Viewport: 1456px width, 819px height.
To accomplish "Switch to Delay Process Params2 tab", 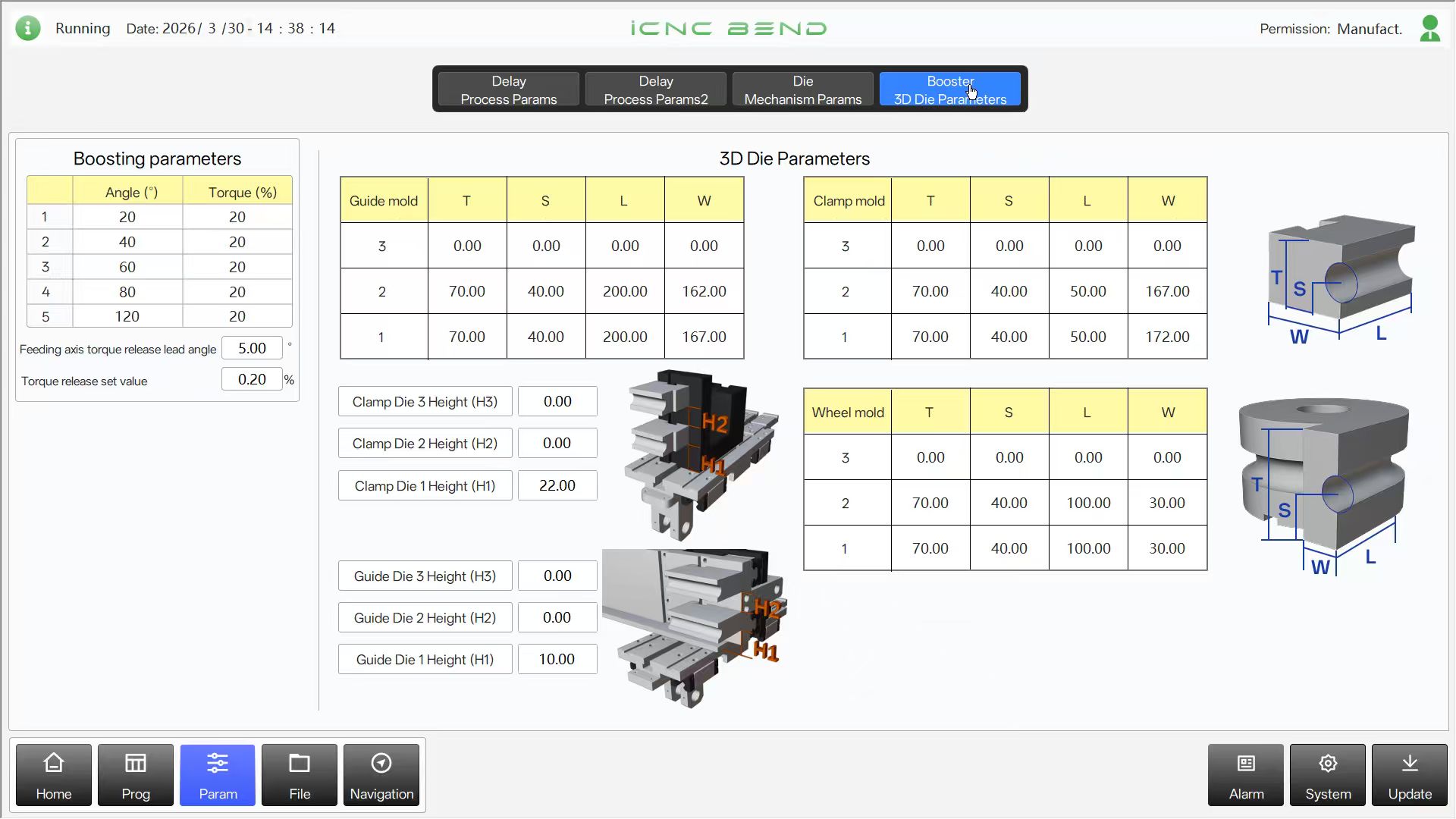I will (x=656, y=89).
